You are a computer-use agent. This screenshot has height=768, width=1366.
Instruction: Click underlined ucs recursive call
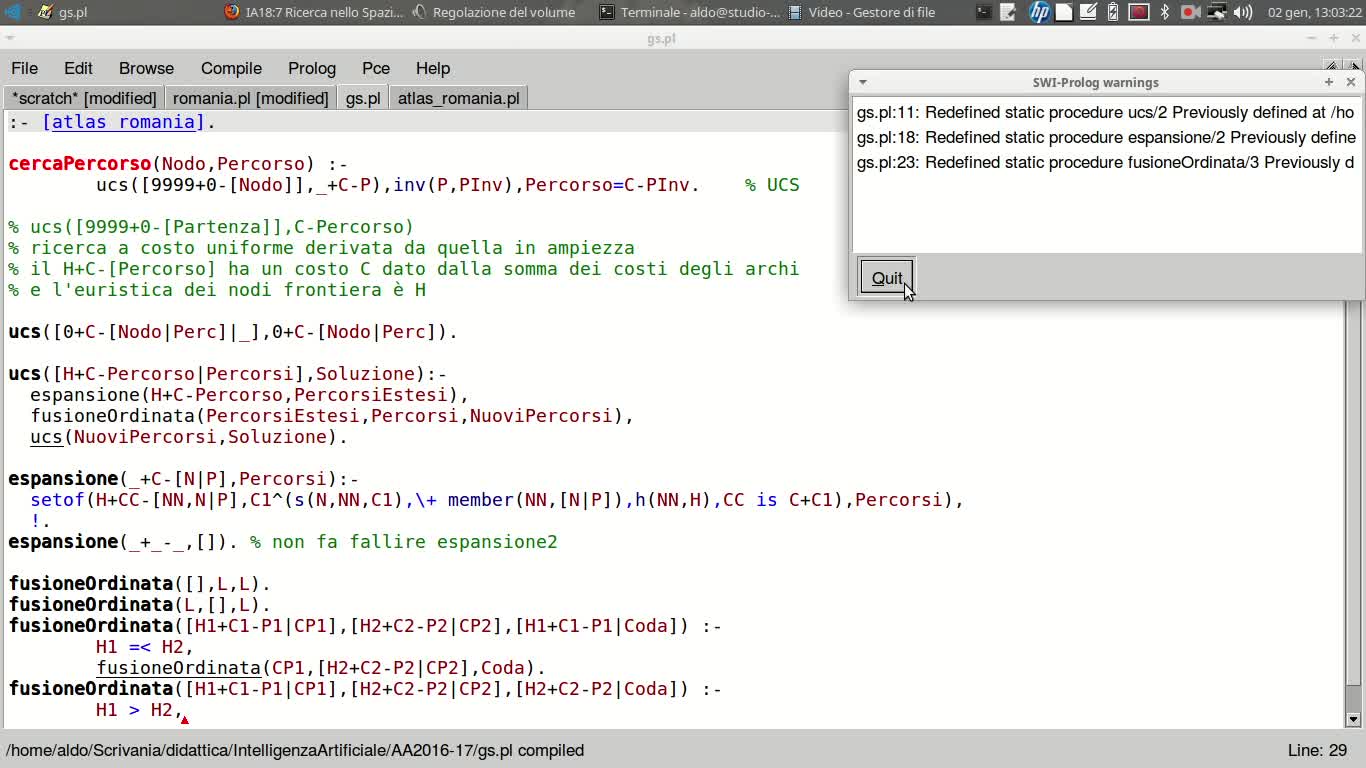coord(46,437)
